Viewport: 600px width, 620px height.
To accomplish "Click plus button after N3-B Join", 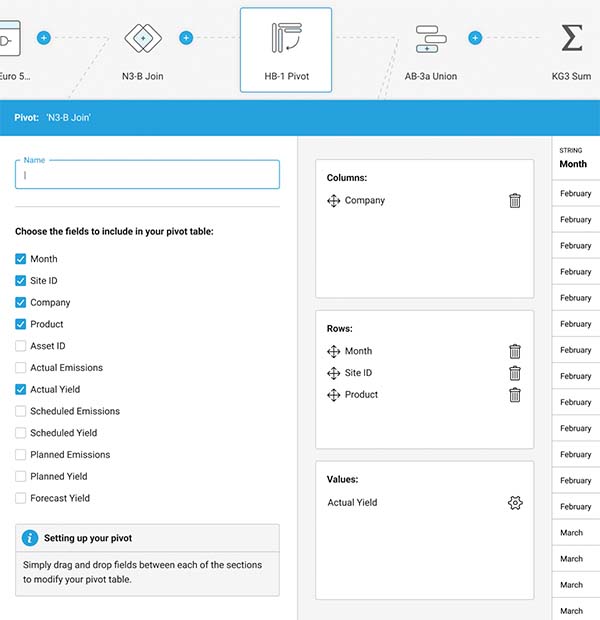I will tap(186, 38).
